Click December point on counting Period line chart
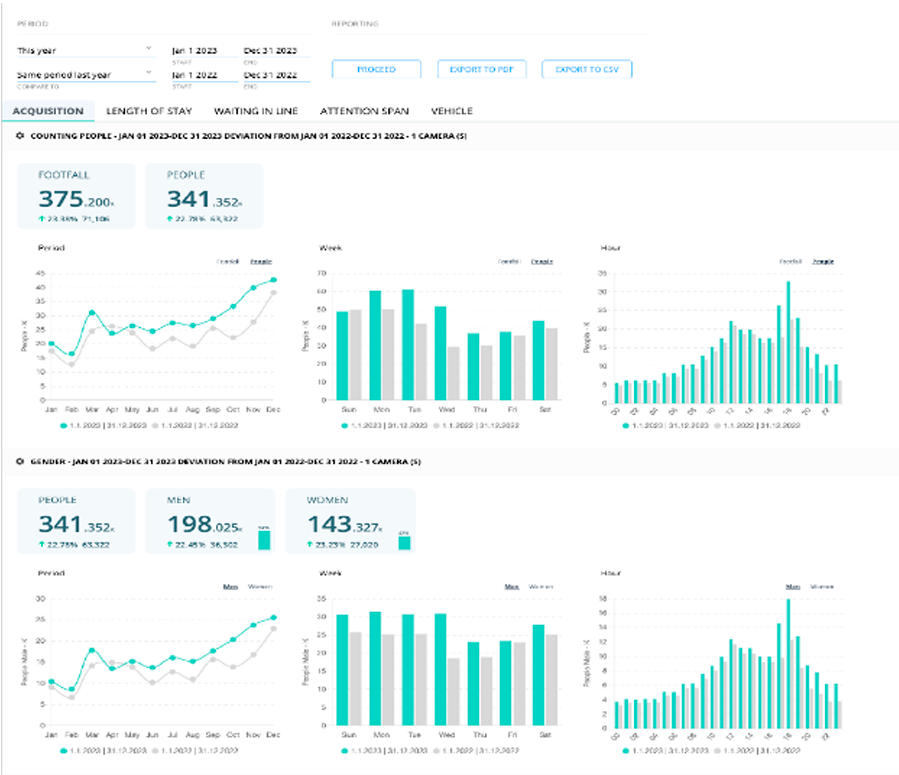 coord(273,280)
